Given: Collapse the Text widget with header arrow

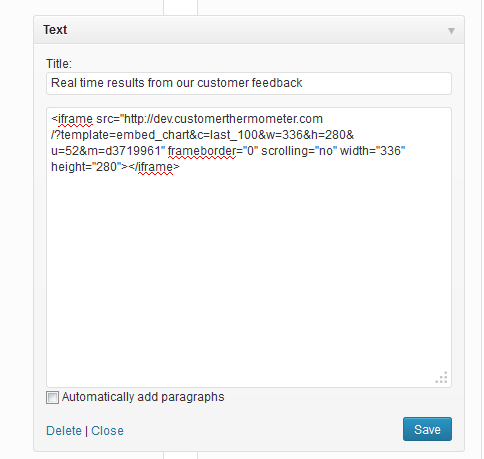Looking at the screenshot, I should point(451,31).
